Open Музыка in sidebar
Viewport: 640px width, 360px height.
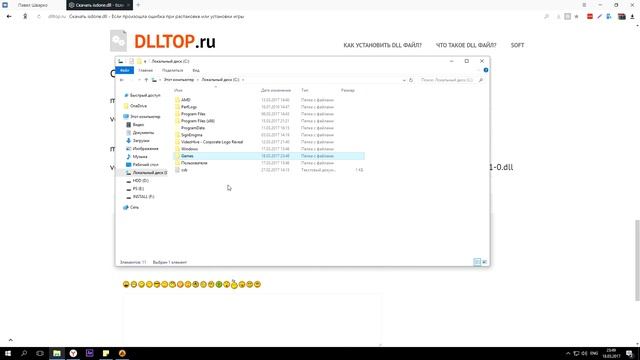click(140, 157)
